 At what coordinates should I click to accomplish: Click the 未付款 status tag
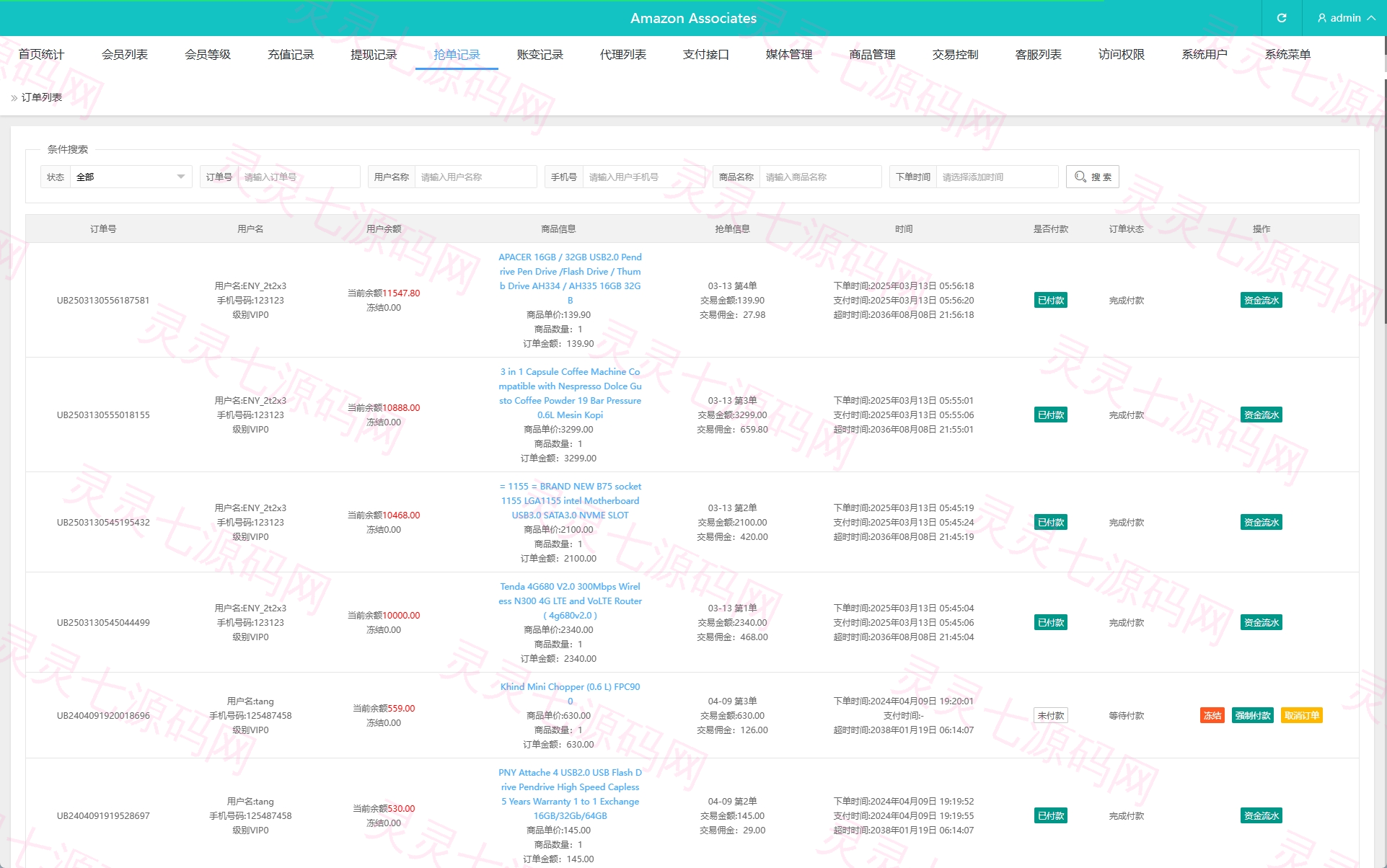1051,715
